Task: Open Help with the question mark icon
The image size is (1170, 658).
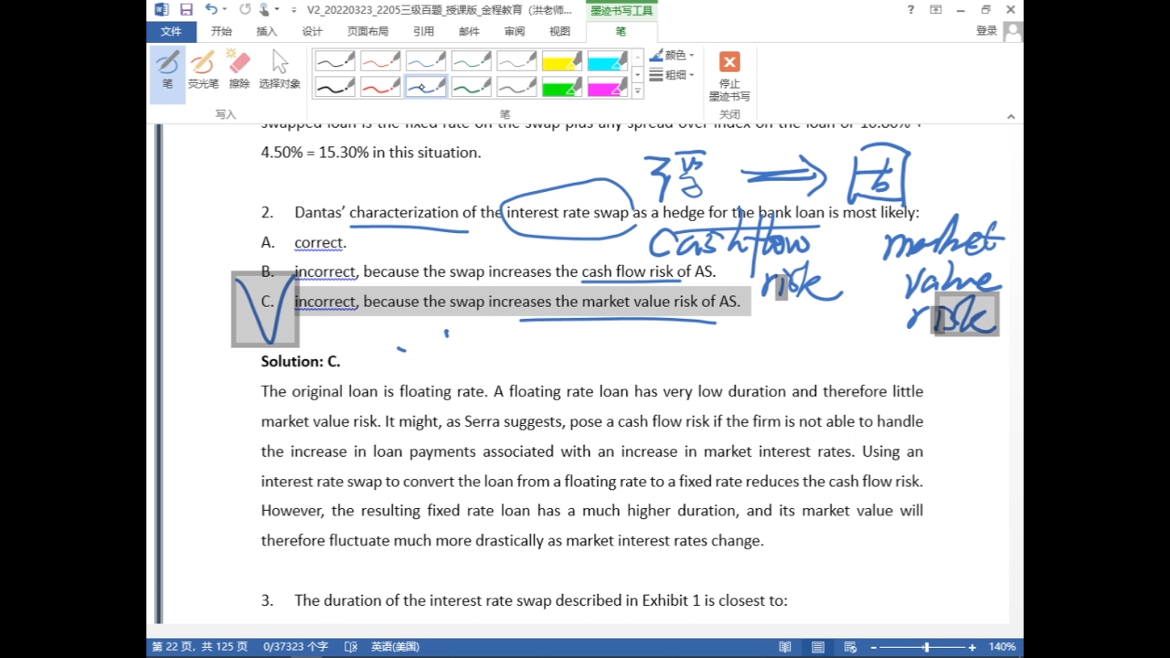Action: pos(910,10)
